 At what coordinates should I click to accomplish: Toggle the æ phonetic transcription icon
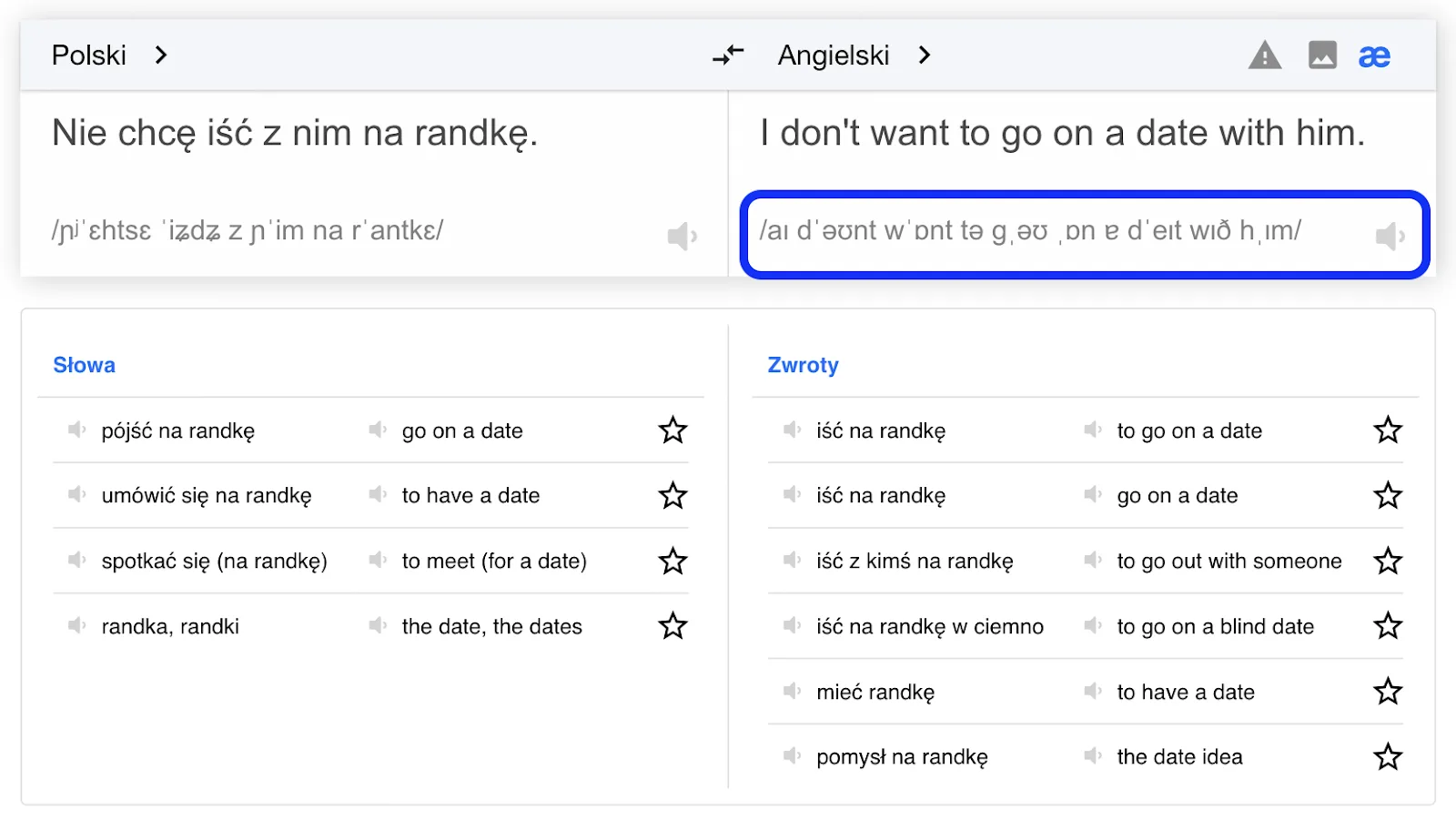click(1374, 56)
